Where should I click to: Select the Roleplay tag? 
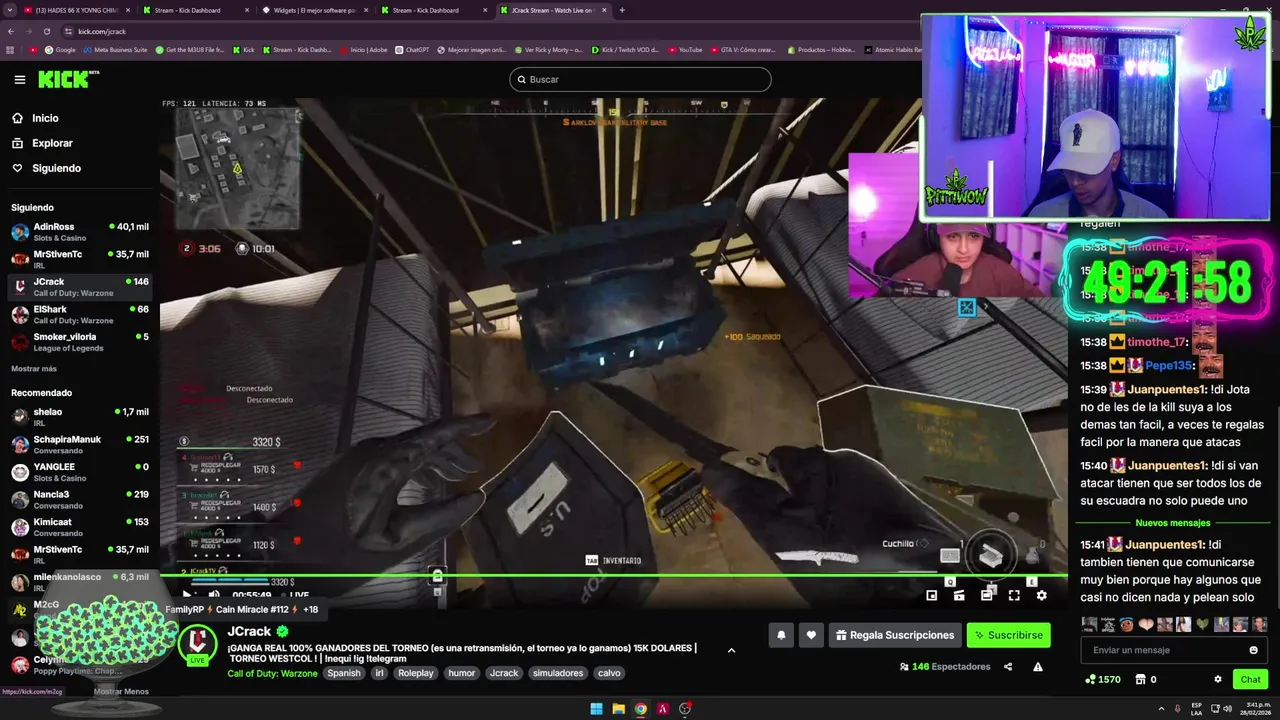416,673
